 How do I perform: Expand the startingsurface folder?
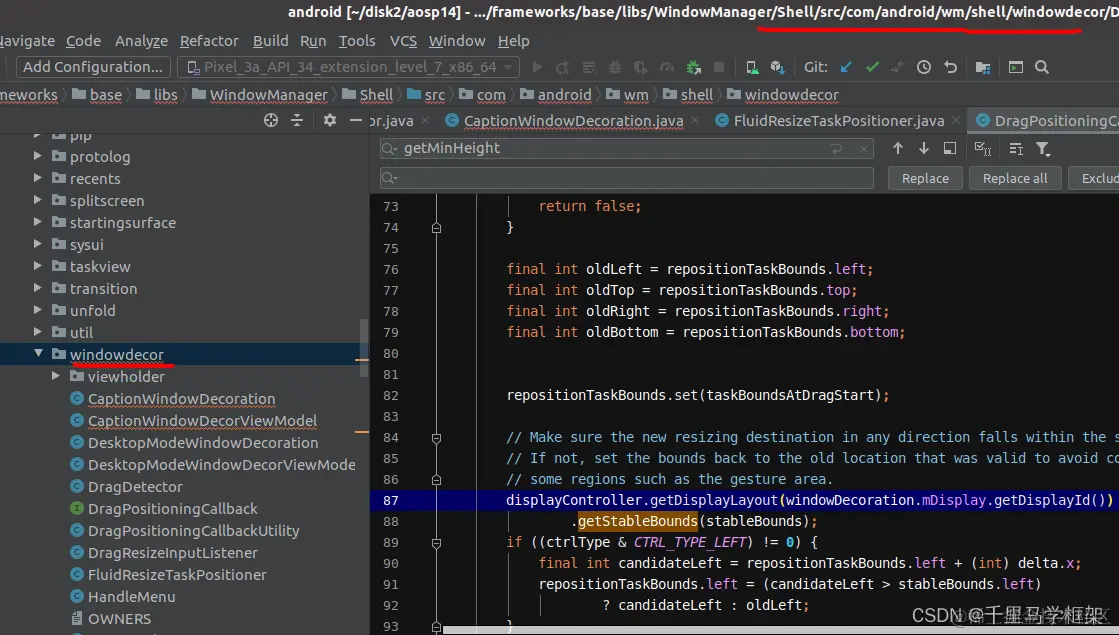click(37, 222)
